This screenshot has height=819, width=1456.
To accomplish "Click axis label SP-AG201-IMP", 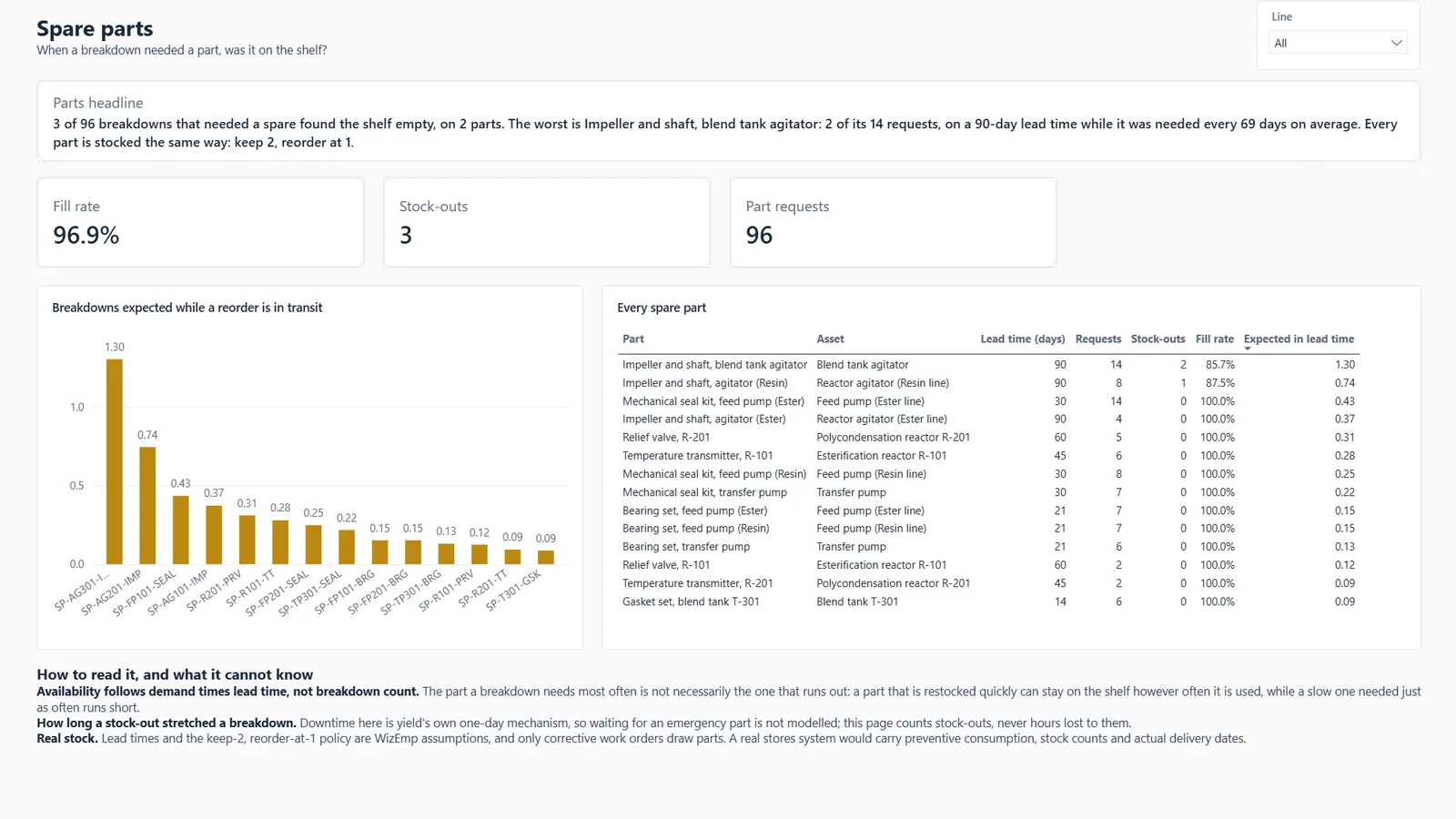I will (112, 592).
